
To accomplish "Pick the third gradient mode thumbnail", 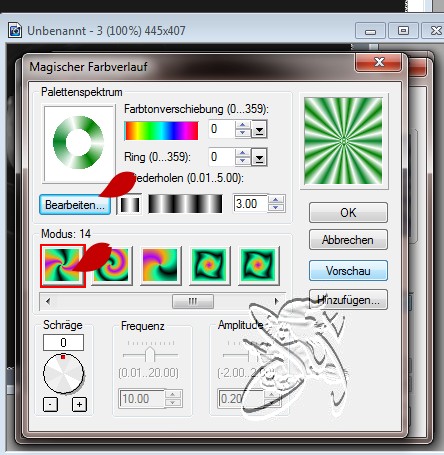I will click(x=161, y=266).
